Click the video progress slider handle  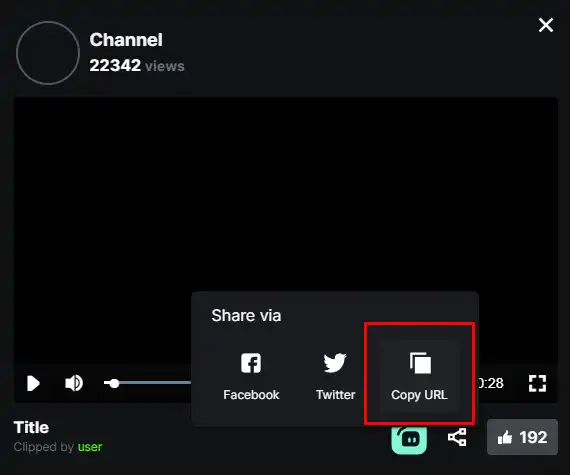coord(114,383)
